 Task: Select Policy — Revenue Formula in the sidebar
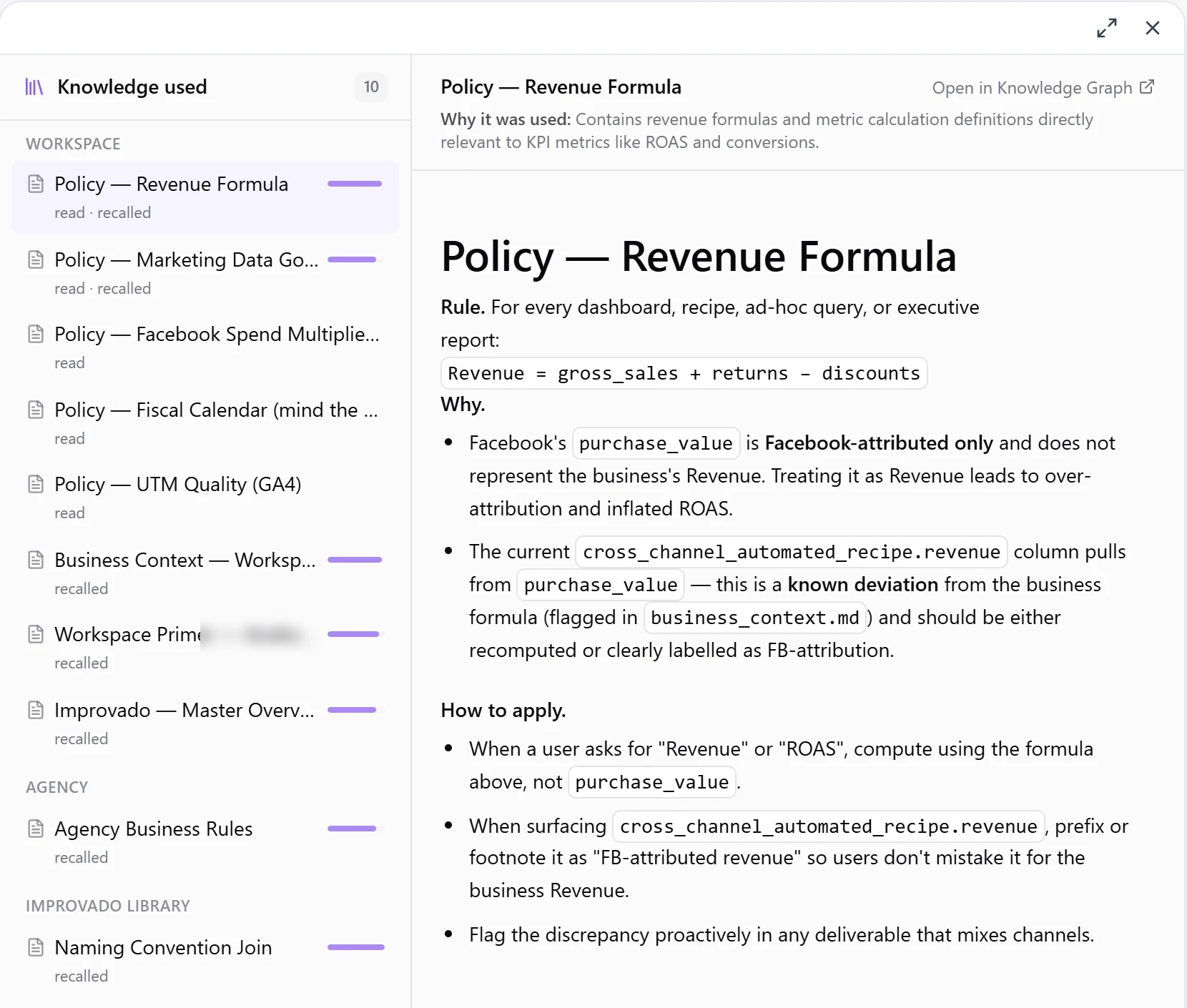(x=205, y=197)
